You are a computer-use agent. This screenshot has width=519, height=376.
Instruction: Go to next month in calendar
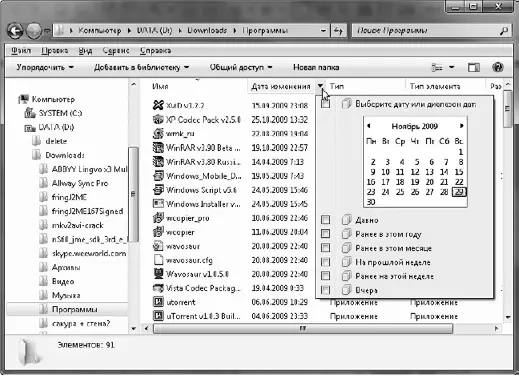tap(462, 126)
